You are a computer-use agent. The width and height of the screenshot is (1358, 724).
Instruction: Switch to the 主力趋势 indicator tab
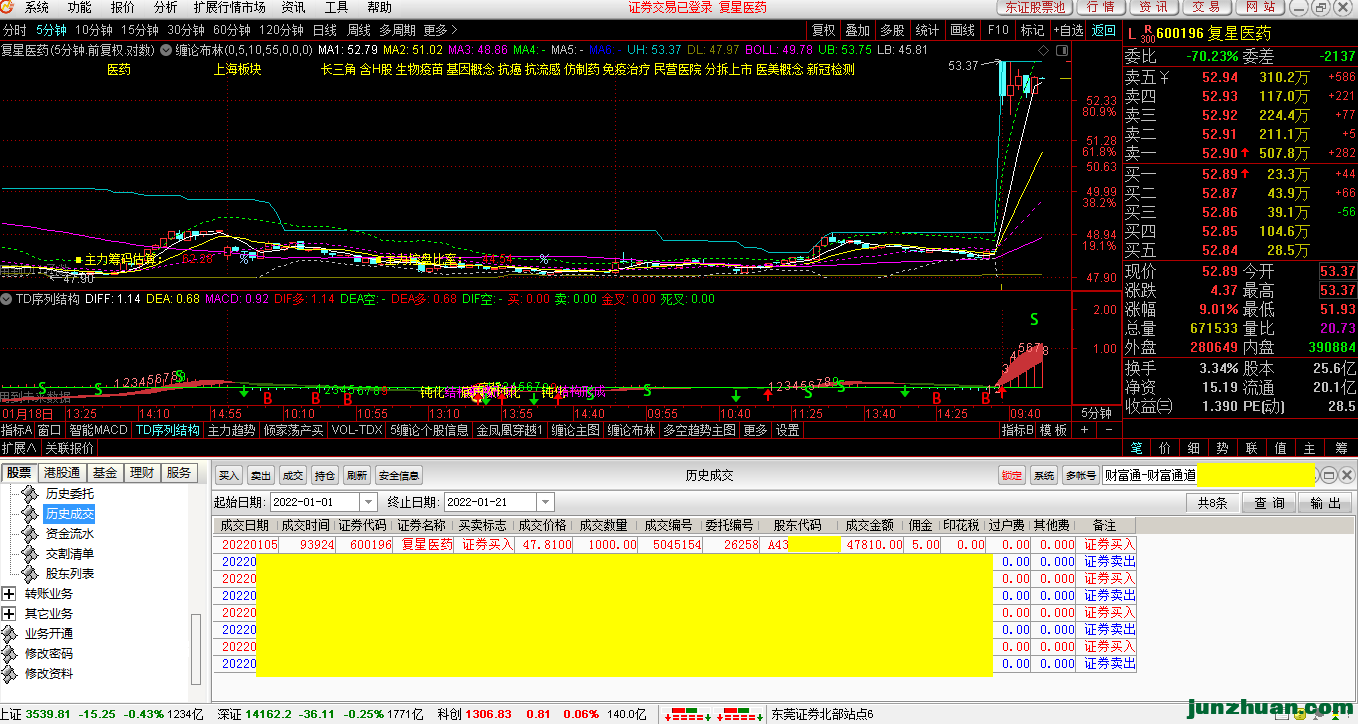point(232,430)
